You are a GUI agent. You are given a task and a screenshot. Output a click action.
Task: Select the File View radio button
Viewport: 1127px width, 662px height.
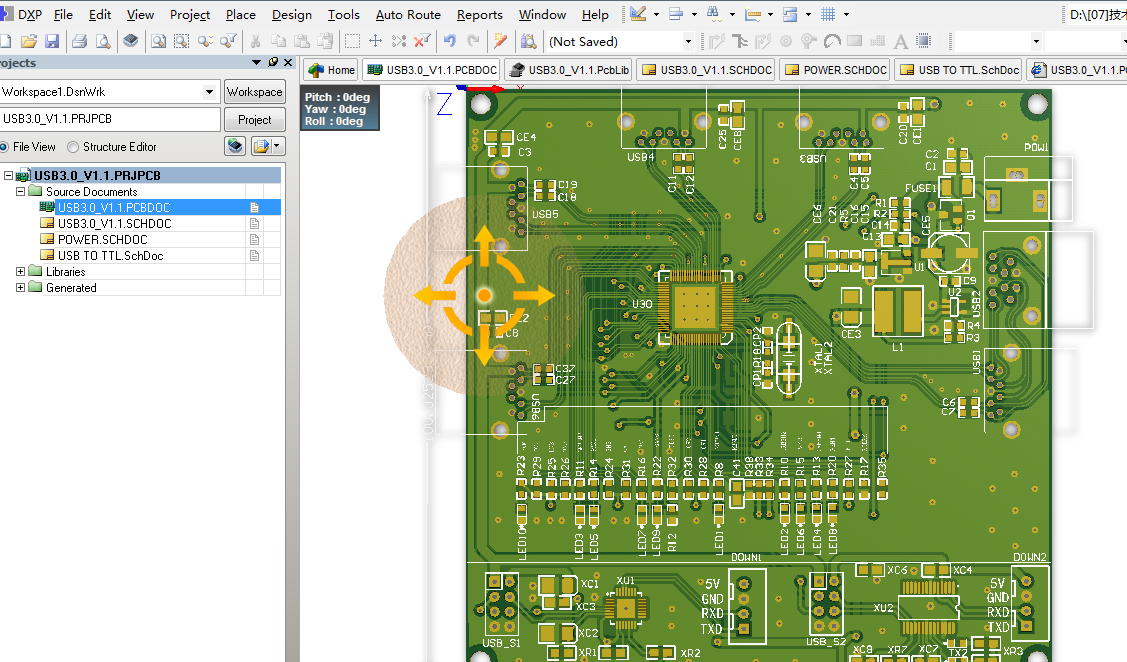(x=4, y=147)
